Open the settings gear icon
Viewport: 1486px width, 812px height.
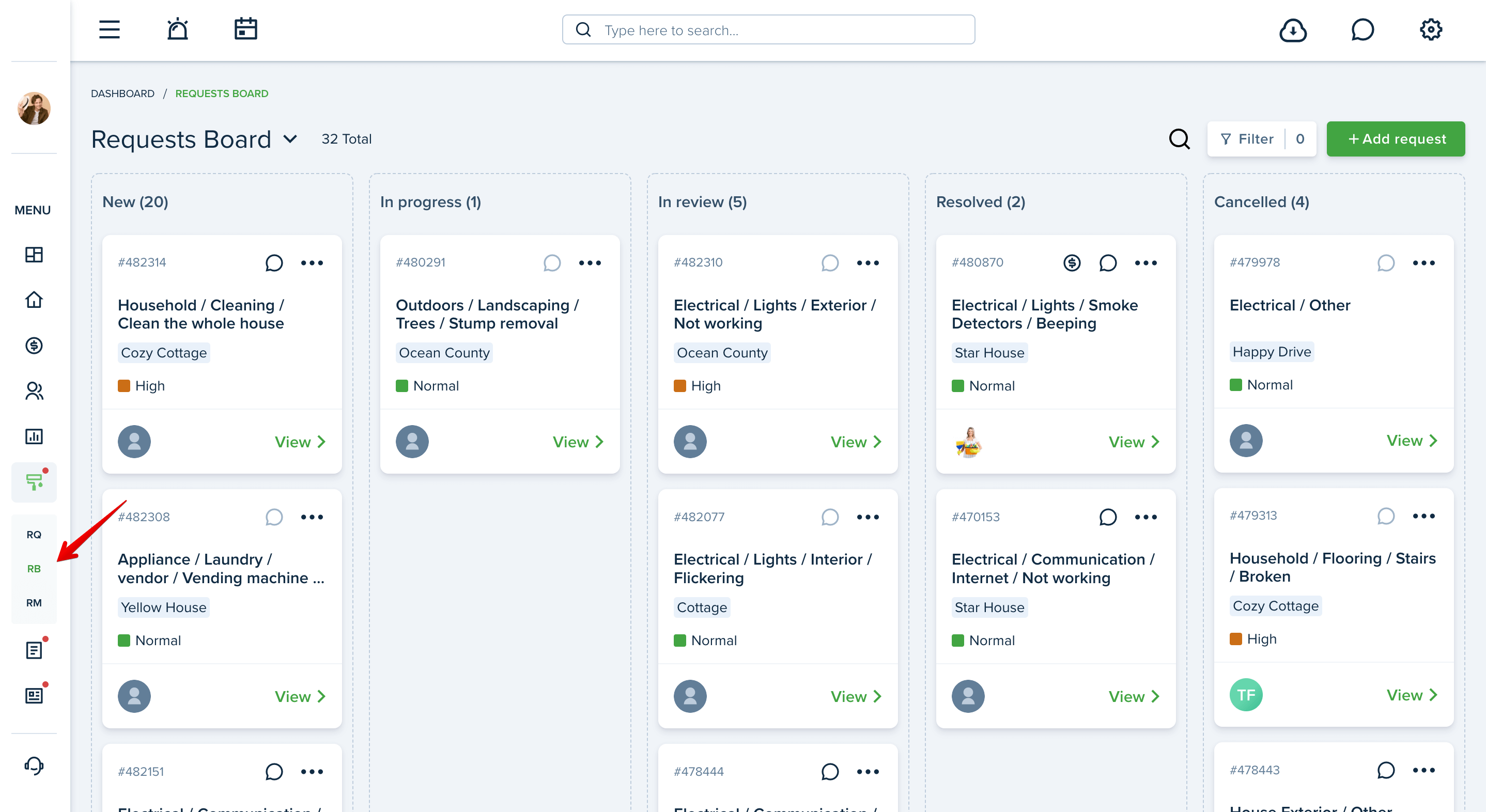pos(1431,29)
